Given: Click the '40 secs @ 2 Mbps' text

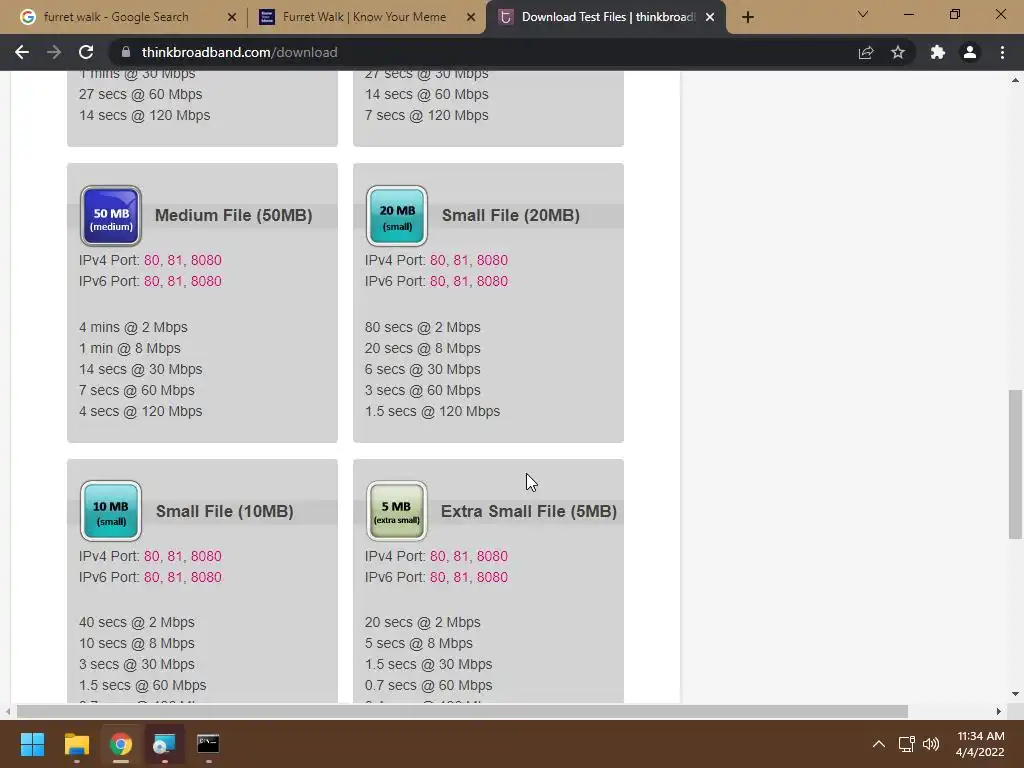Looking at the screenshot, I should pyautogui.click(x=136, y=622).
